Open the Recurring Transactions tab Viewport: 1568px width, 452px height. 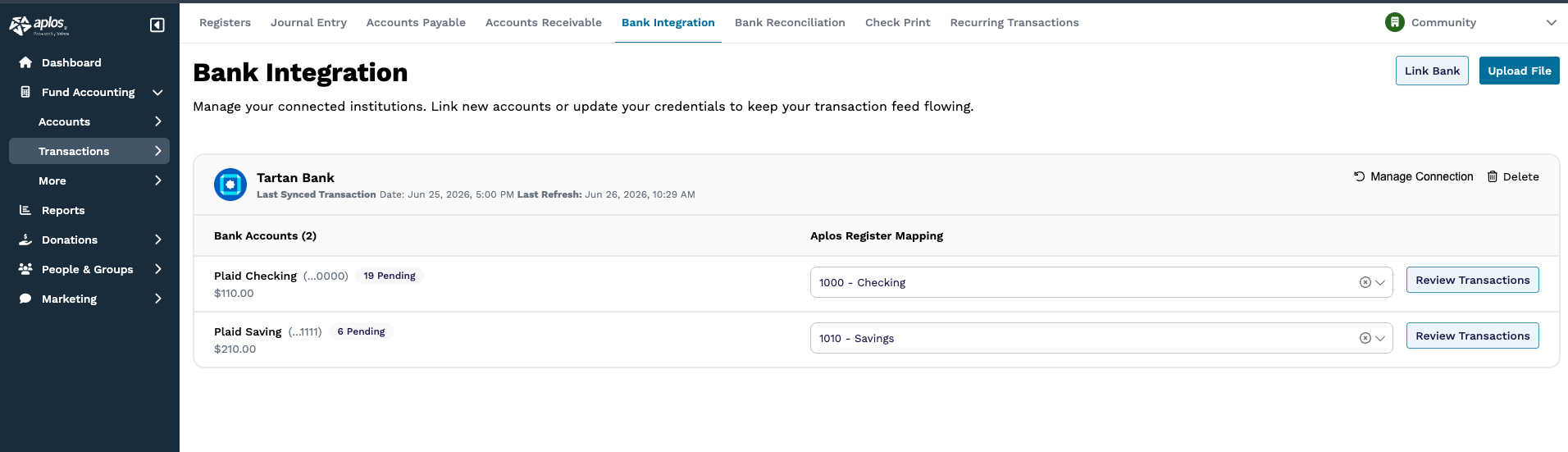tap(1014, 22)
